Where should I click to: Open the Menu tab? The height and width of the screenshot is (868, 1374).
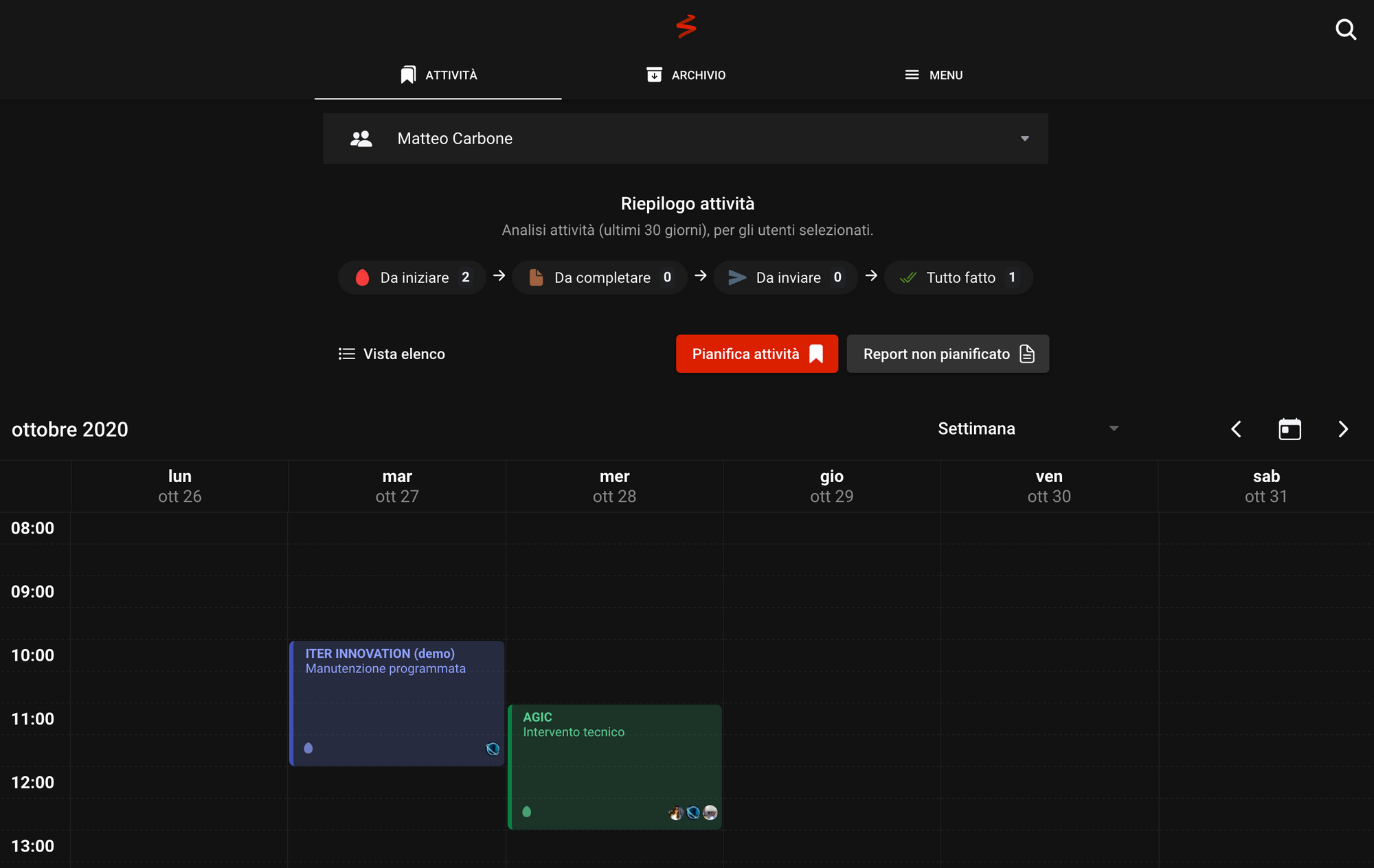point(933,75)
